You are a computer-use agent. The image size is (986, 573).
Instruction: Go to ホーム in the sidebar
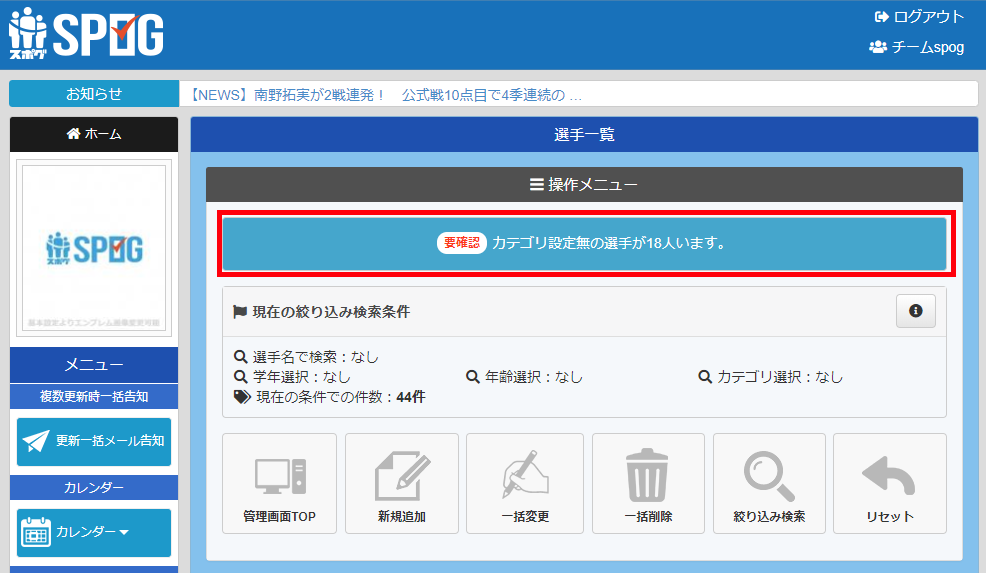pos(94,134)
